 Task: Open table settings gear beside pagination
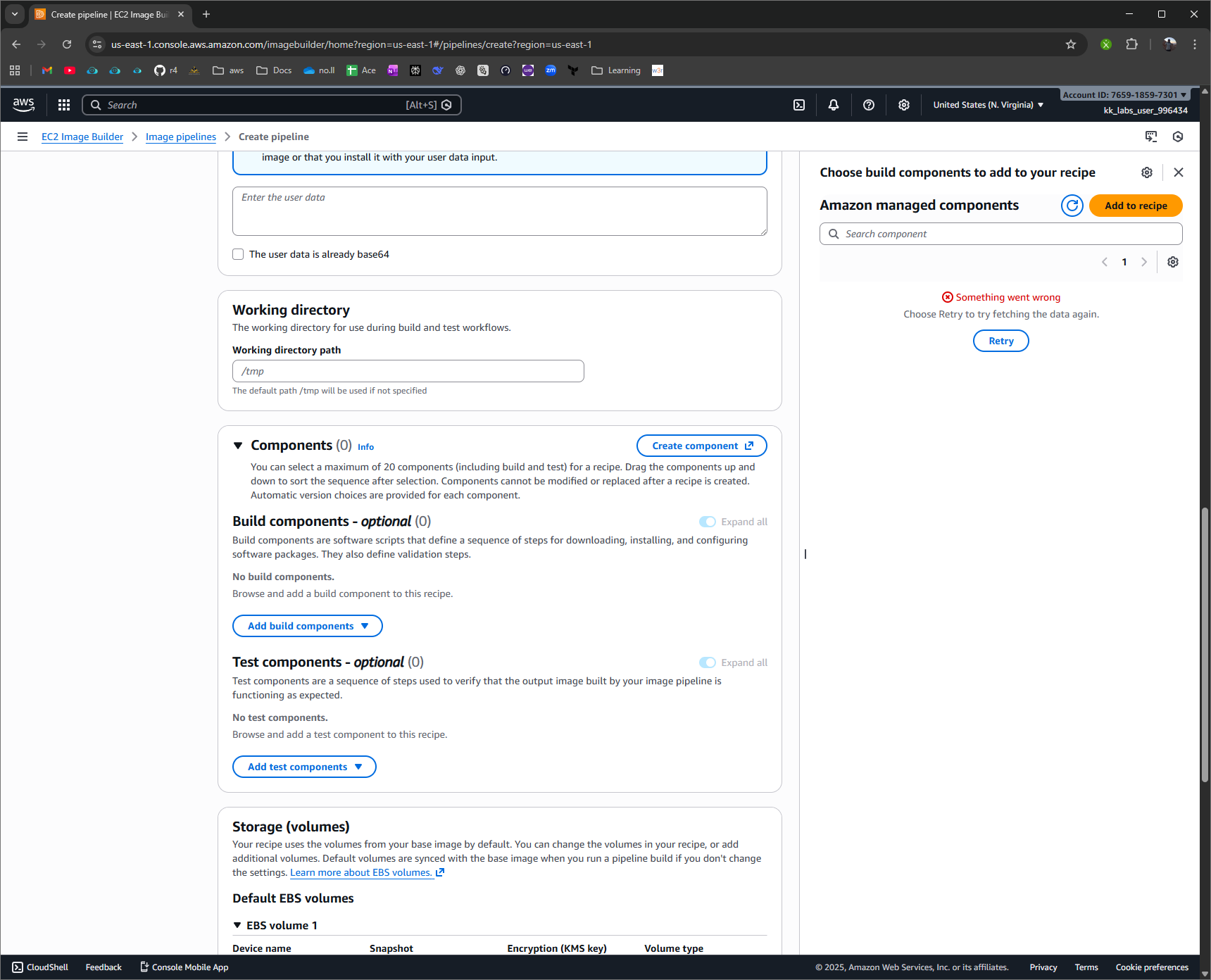pyautogui.click(x=1173, y=262)
